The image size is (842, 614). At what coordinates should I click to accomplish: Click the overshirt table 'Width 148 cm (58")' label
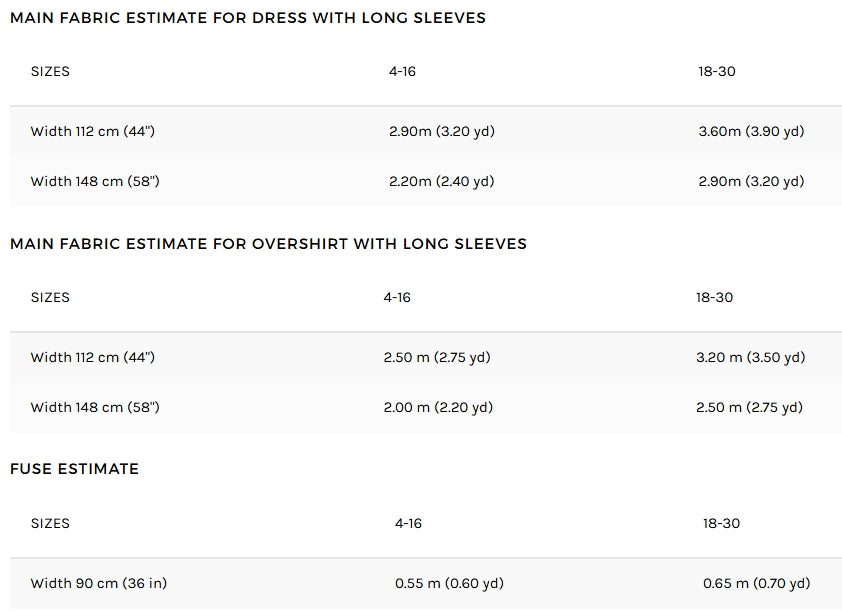point(94,408)
